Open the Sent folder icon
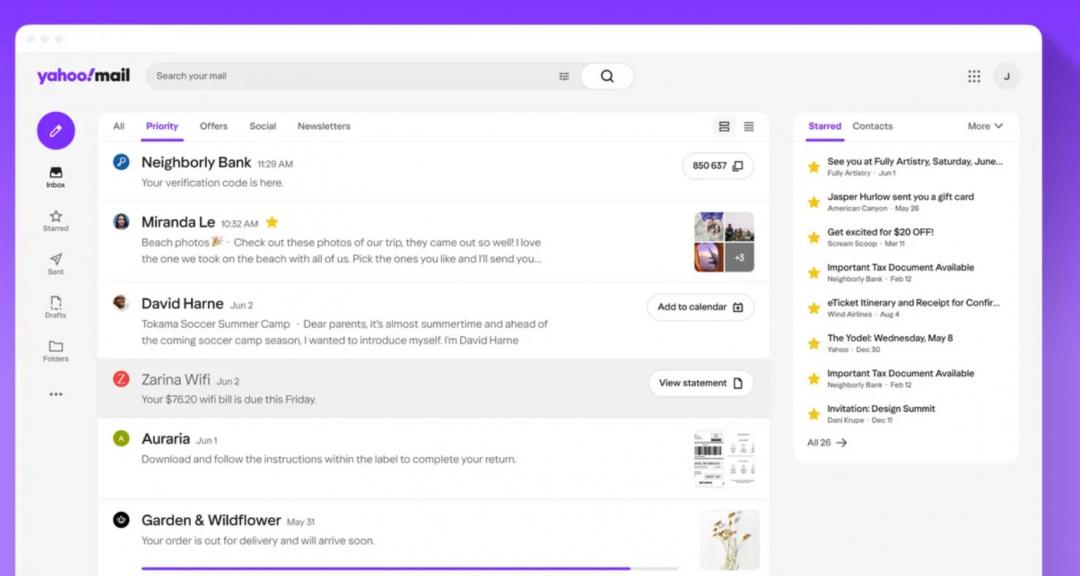The width and height of the screenshot is (1080, 576). 56,263
